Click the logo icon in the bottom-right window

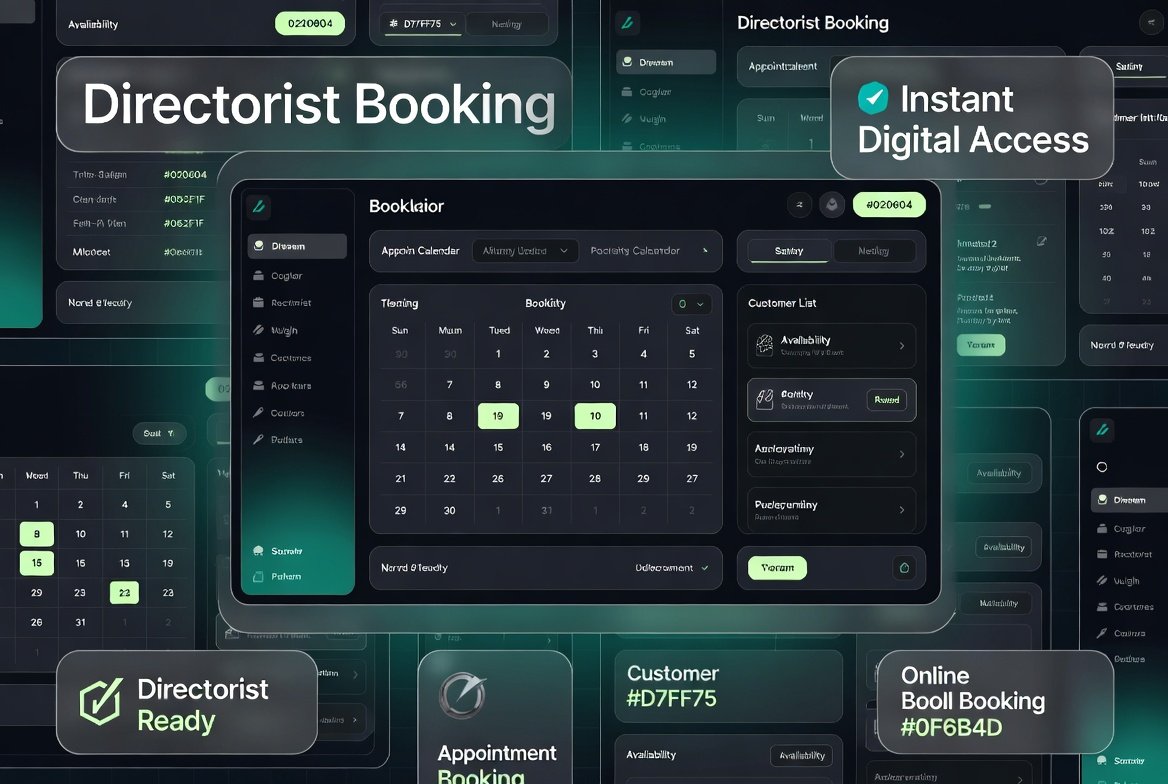[x=1102, y=429]
